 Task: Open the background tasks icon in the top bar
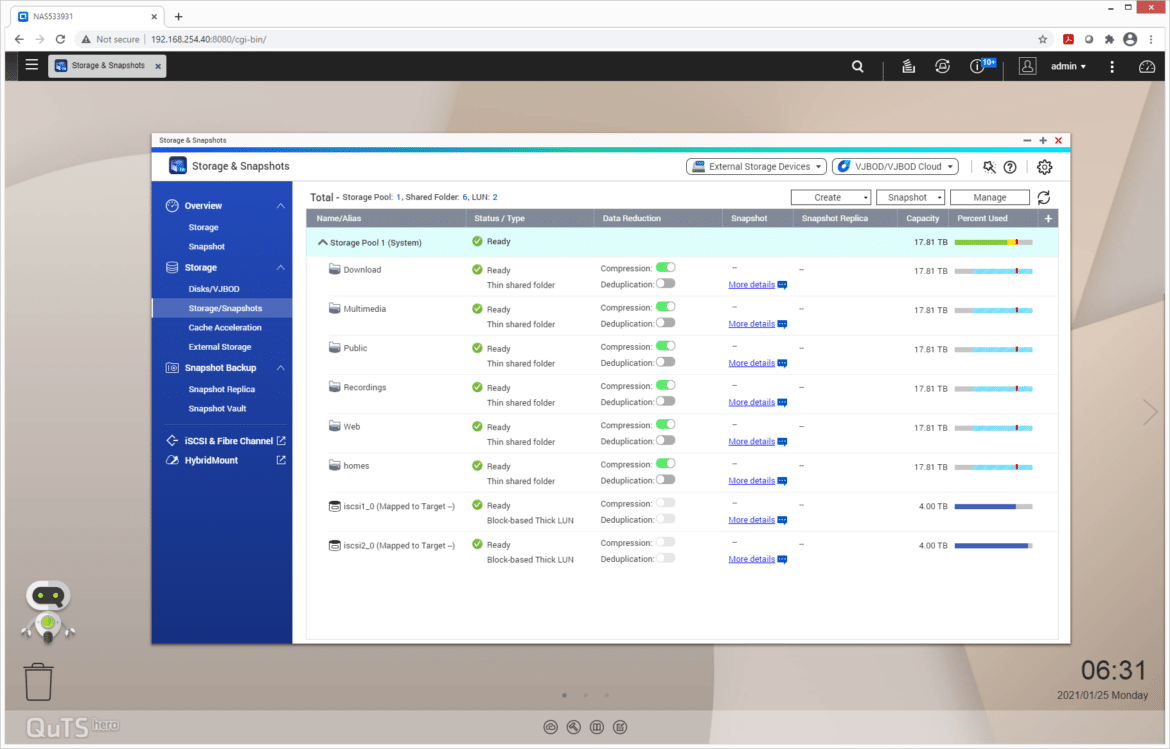[908, 66]
